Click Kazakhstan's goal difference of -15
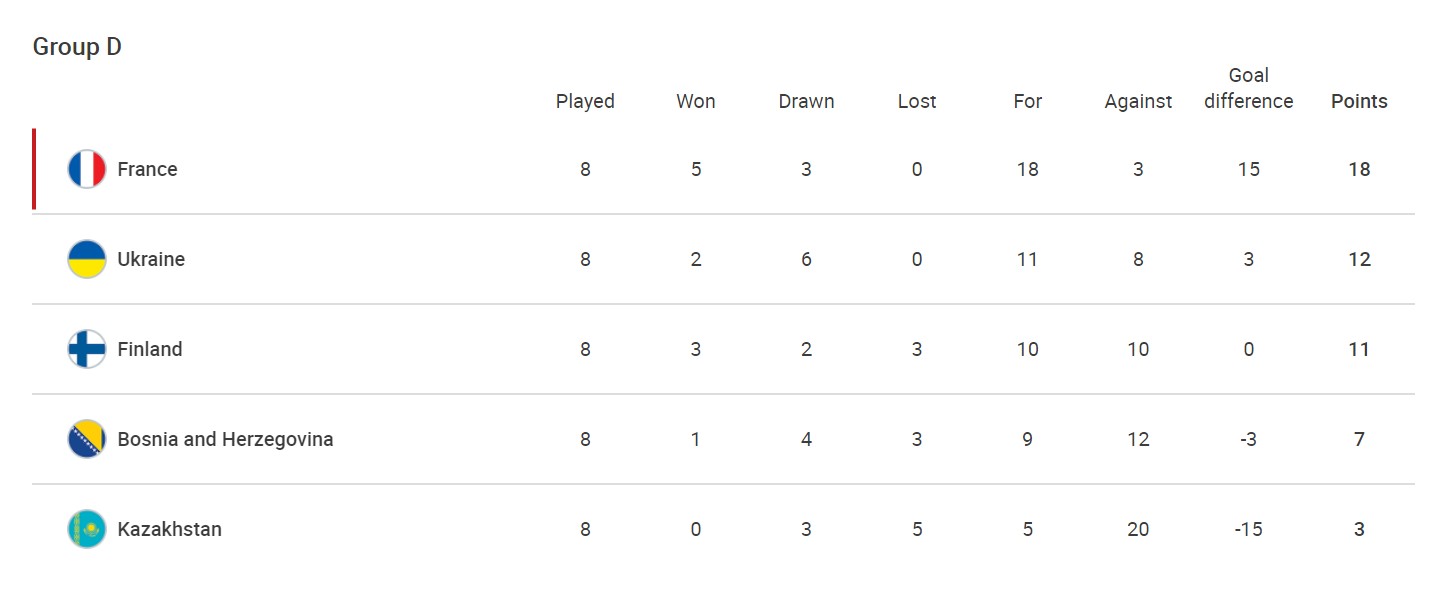This screenshot has height=591, width=1443. [x=1248, y=529]
